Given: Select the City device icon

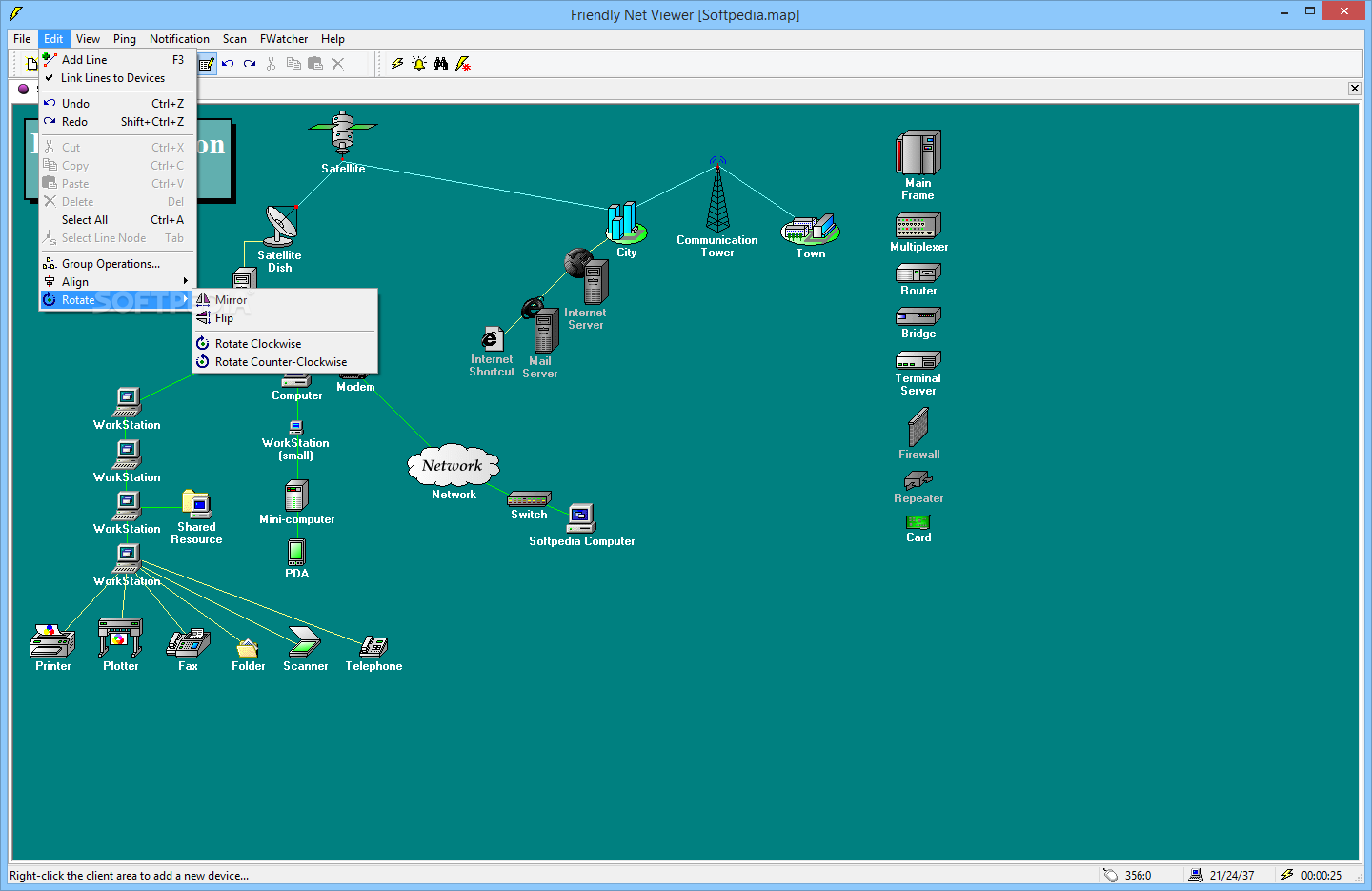Looking at the screenshot, I should point(626,223).
